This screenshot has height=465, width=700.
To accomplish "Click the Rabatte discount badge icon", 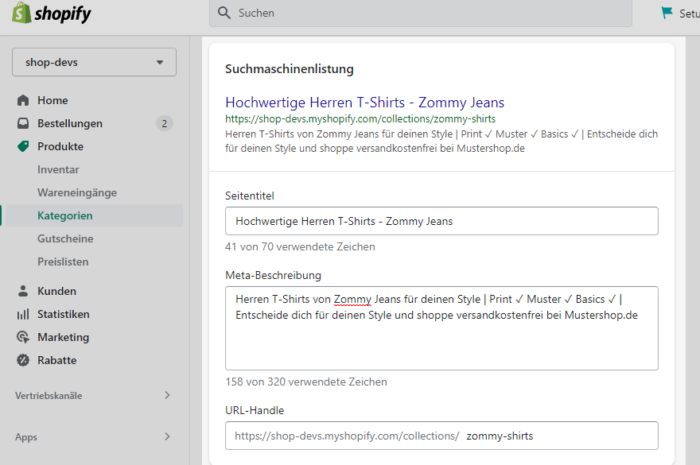I will click(23, 360).
